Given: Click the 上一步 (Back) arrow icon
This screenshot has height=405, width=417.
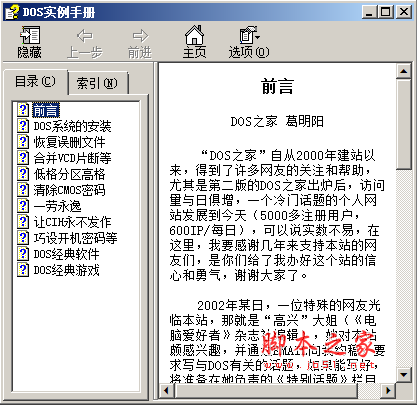Looking at the screenshot, I should 85,36.
